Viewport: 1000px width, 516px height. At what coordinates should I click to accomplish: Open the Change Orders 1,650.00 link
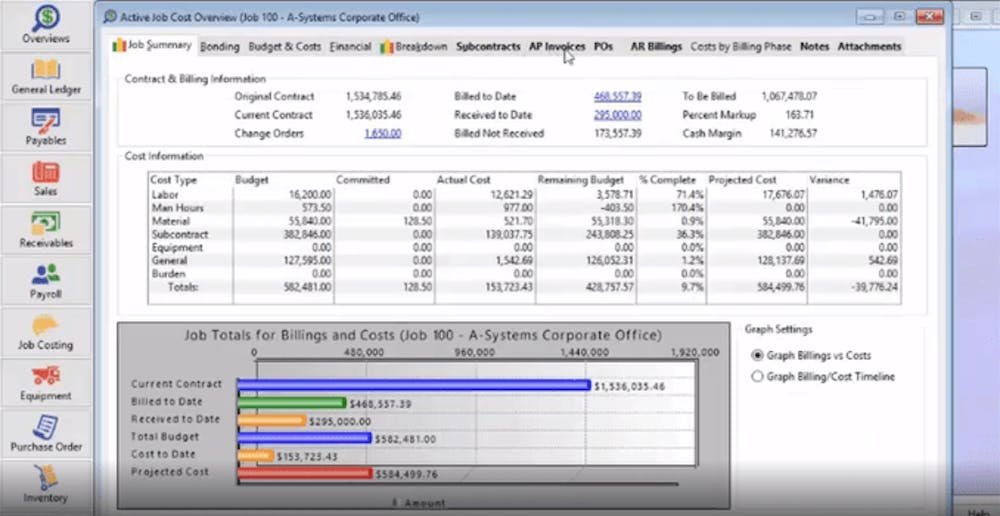[383, 134]
